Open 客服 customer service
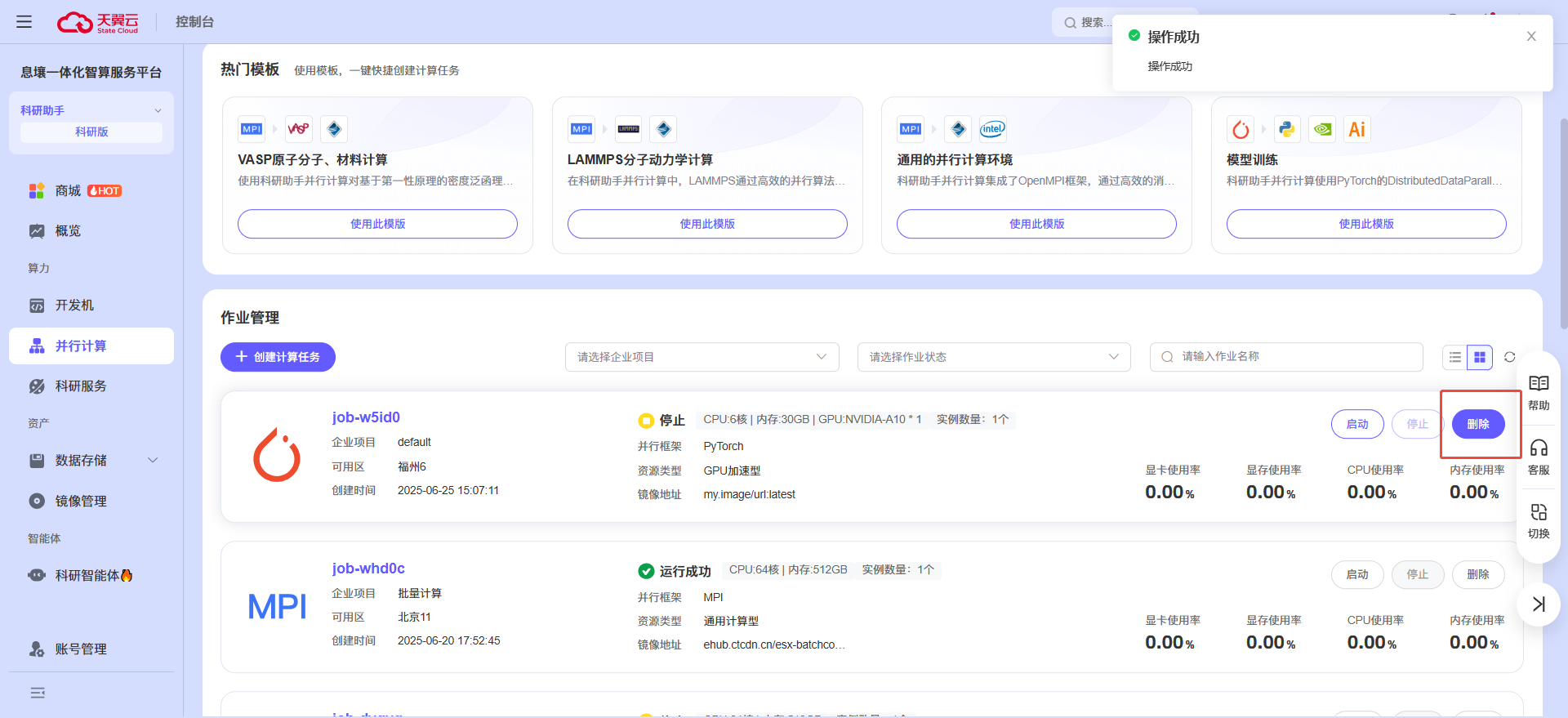This screenshot has width=1568, height=718. (x=1539, y=457)
